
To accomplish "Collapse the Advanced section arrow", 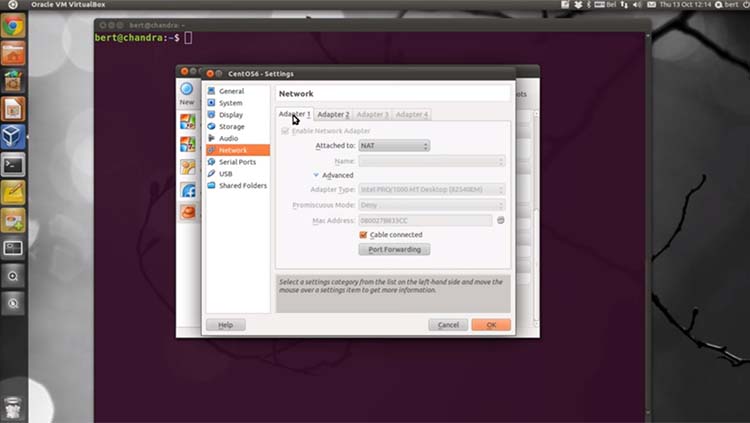I will 316,175.
